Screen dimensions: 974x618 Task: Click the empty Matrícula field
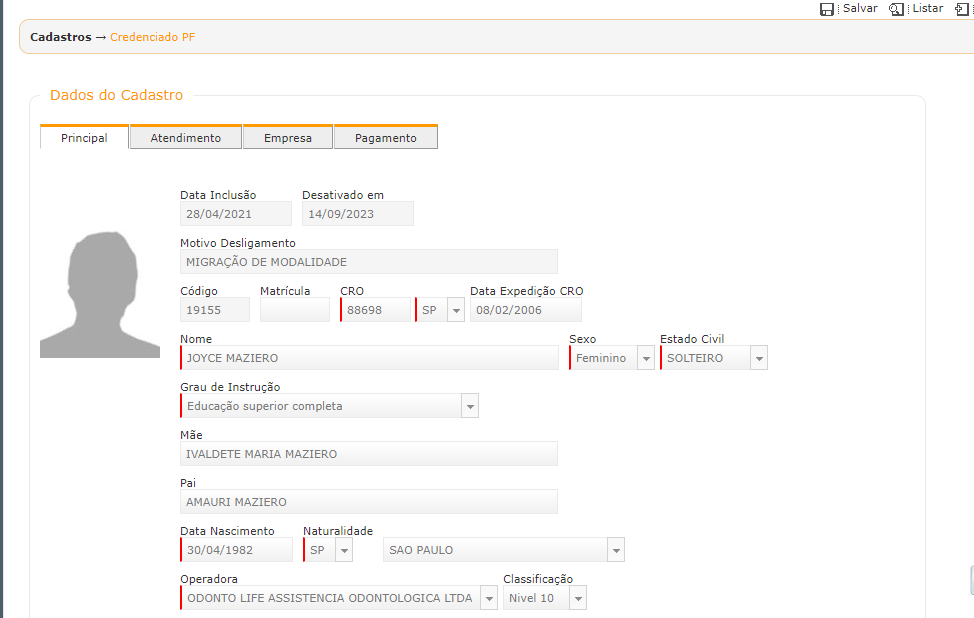294,310
